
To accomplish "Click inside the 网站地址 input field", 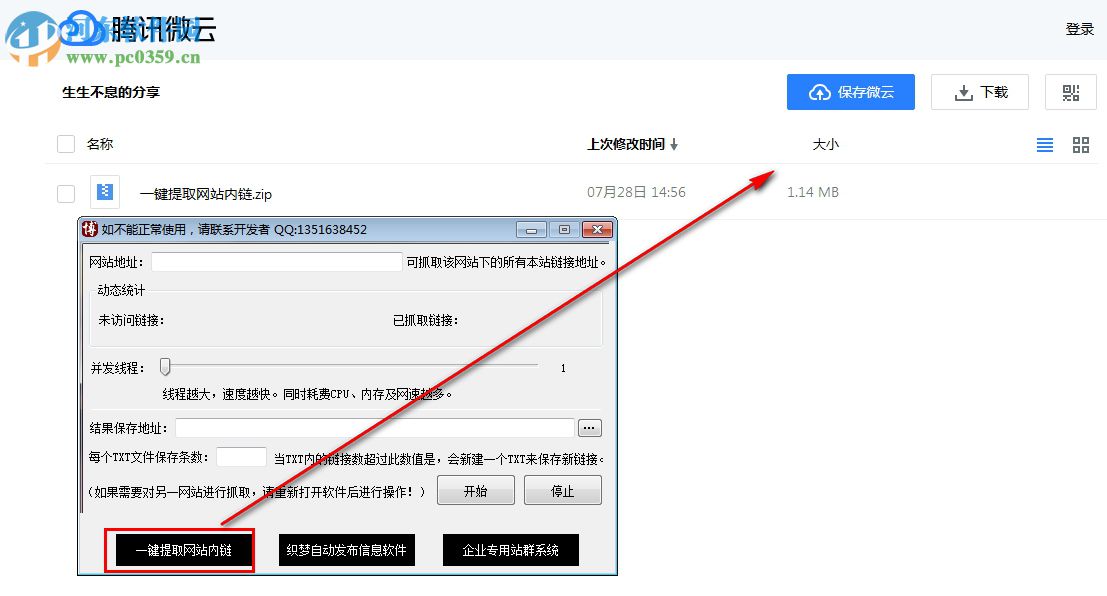I will click(277, 262).
